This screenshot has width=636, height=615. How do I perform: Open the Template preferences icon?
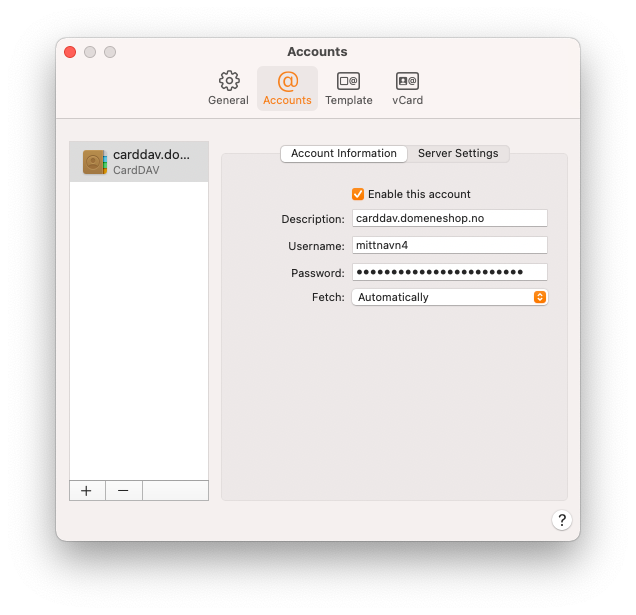[x=348, y=81]
